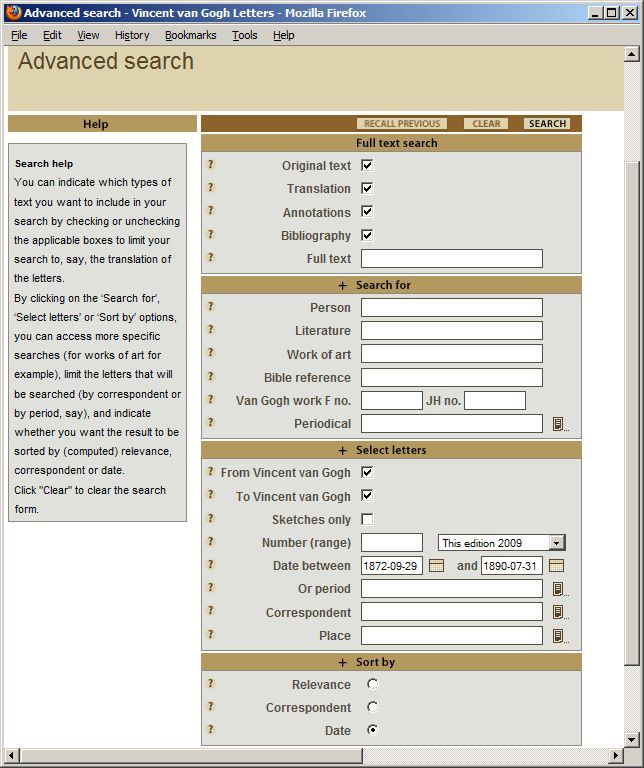Click help question mark beside Sketches only
644x768 pixels.
point(211,518)
